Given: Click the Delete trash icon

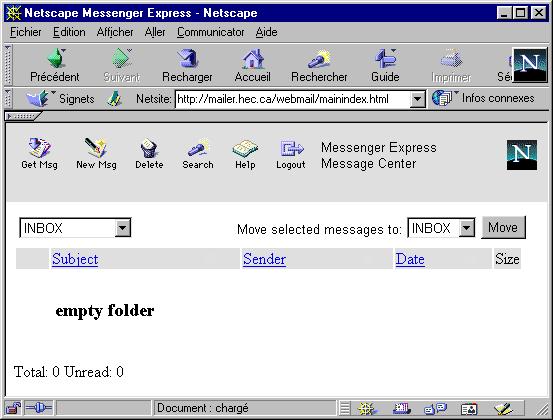Looking at the screenshot, I should coord(149,153).
